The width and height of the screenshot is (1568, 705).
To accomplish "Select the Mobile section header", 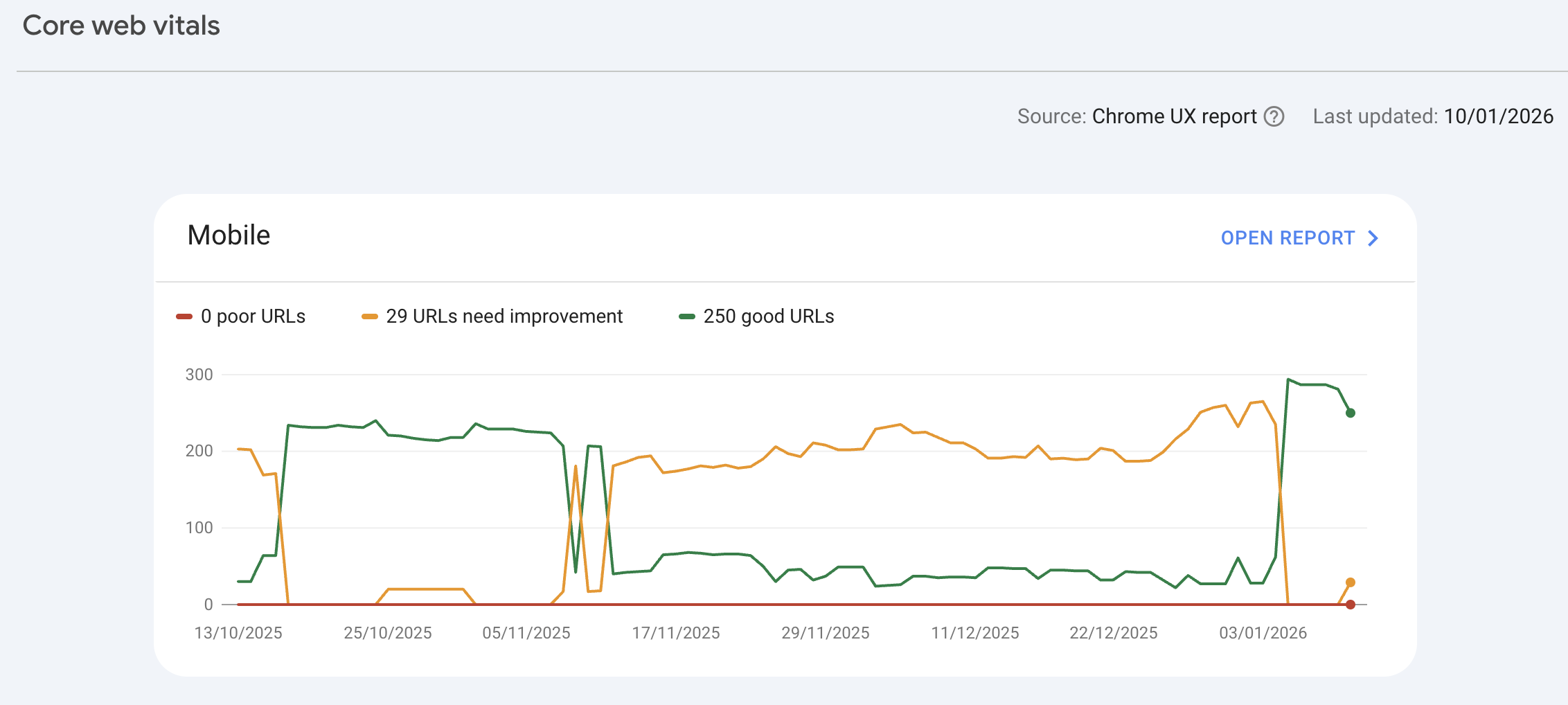I will 229,235.
